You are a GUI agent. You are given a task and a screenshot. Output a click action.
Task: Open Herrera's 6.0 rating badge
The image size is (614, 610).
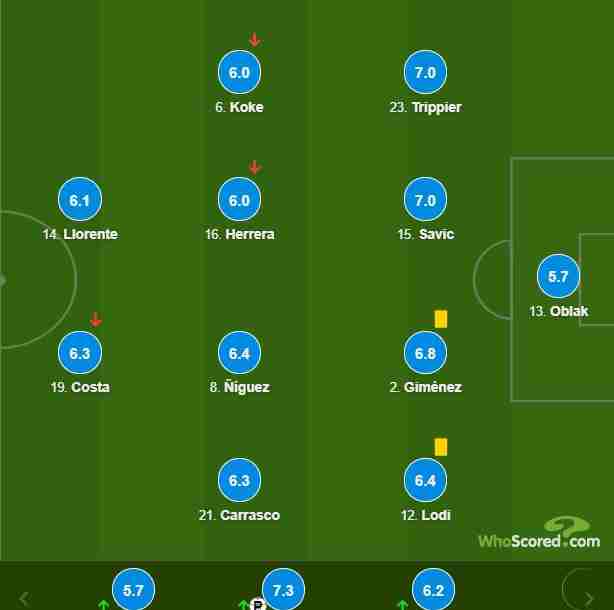(x=239, y=199)
